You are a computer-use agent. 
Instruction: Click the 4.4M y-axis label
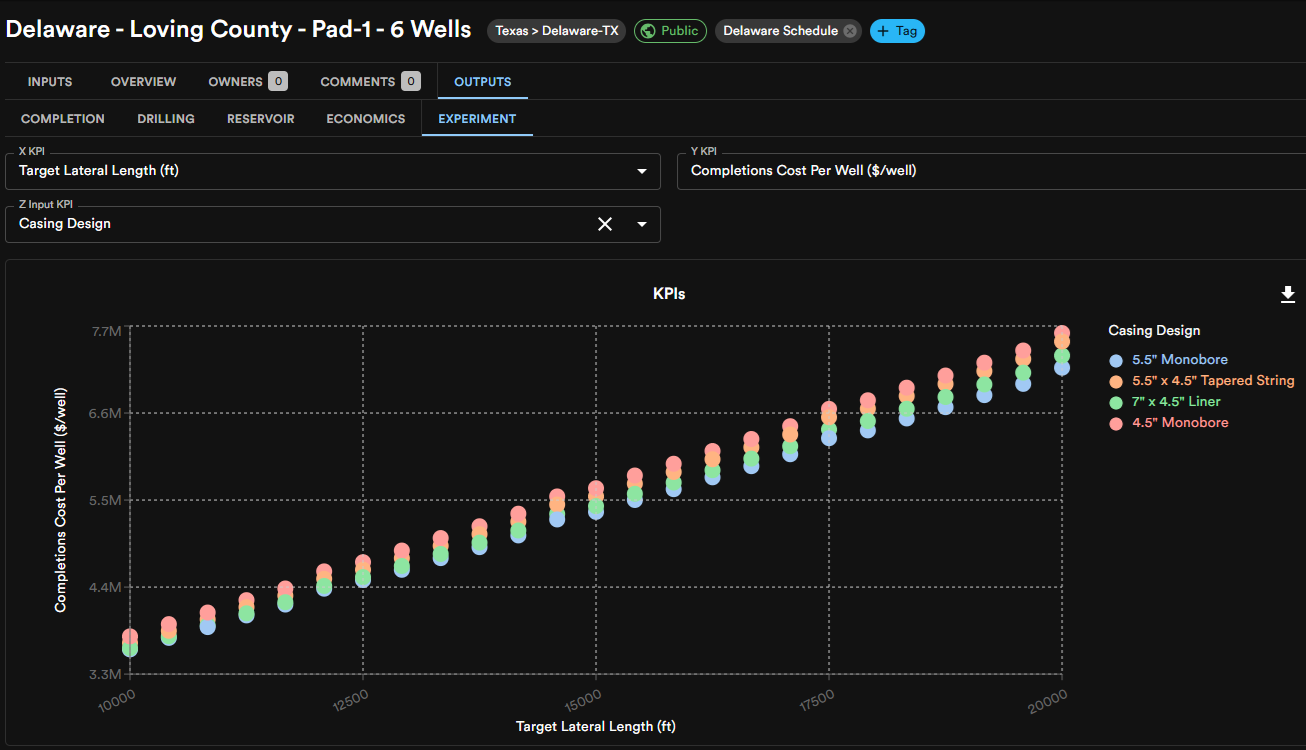106,587
